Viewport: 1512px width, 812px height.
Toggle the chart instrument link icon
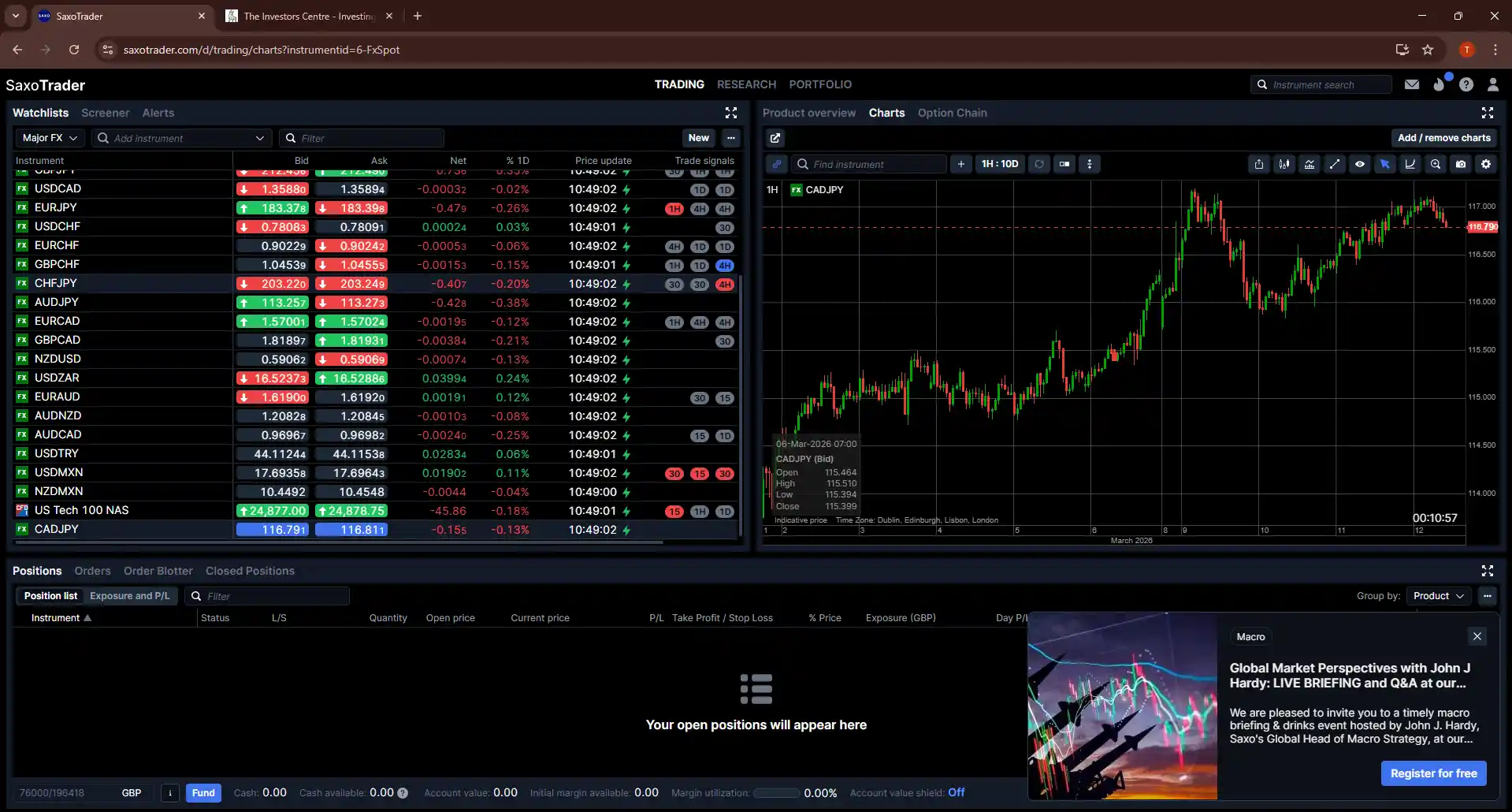click(776, 164)
